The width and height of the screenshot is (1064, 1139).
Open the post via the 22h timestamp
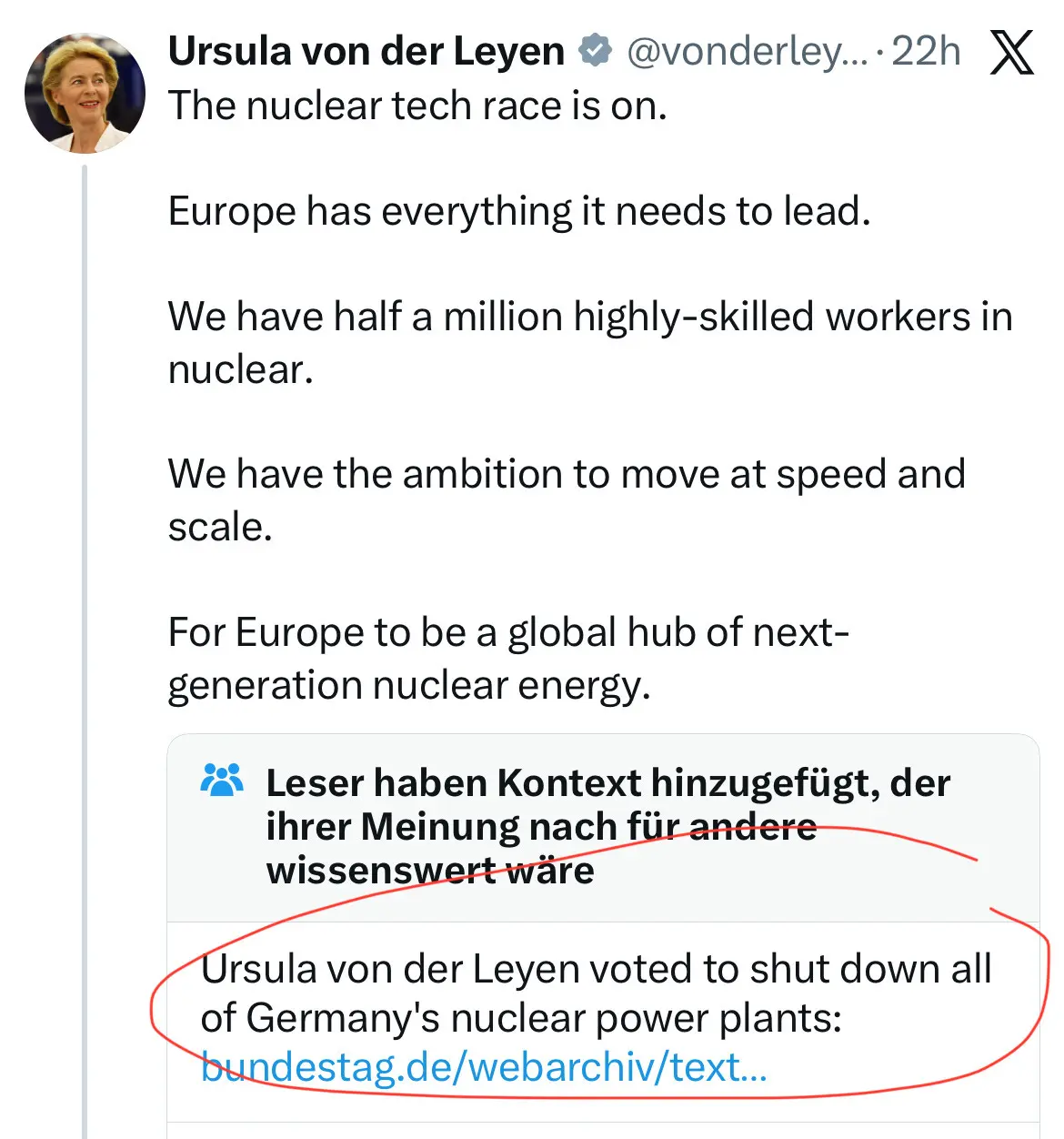926,51
